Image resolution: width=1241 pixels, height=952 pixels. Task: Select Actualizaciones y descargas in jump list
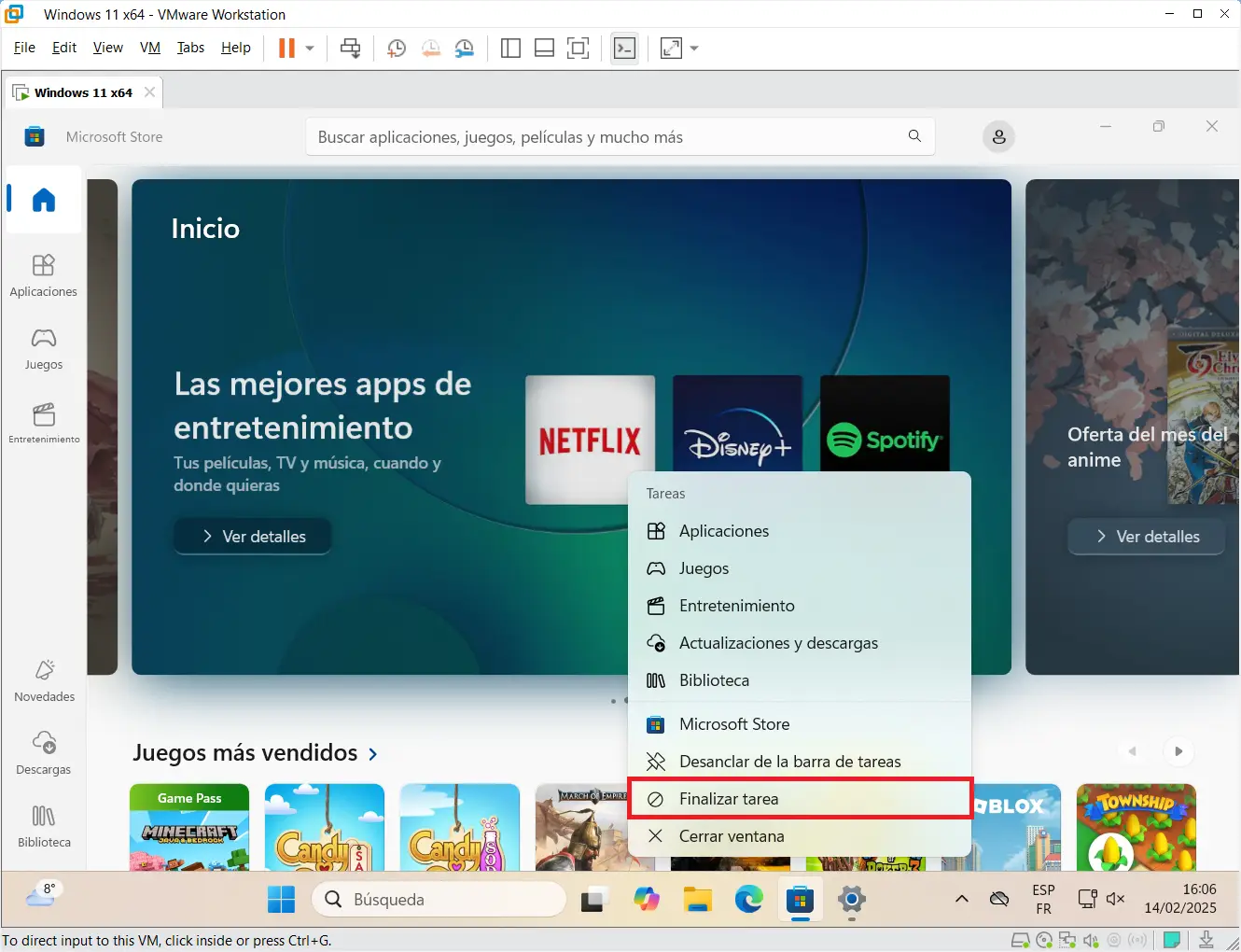[x=799, y=643]
